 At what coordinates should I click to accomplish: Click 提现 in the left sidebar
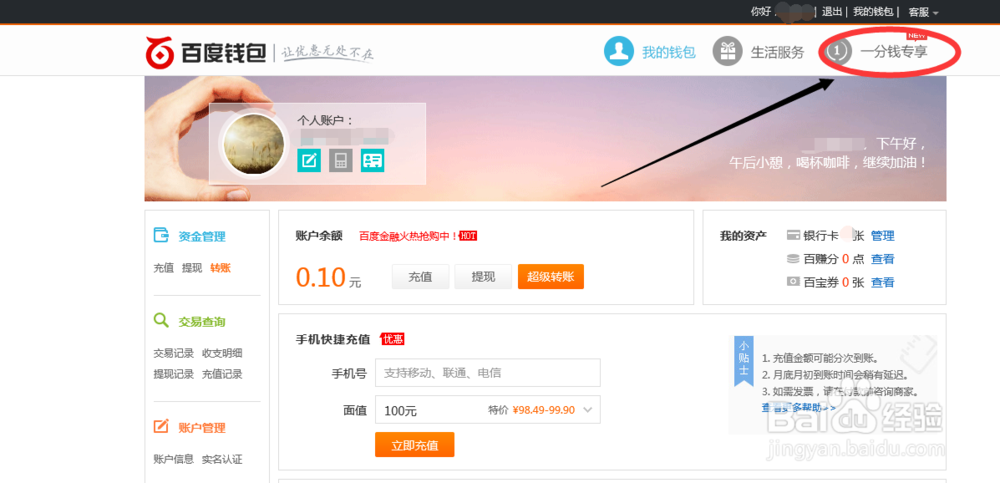(192, 268)
